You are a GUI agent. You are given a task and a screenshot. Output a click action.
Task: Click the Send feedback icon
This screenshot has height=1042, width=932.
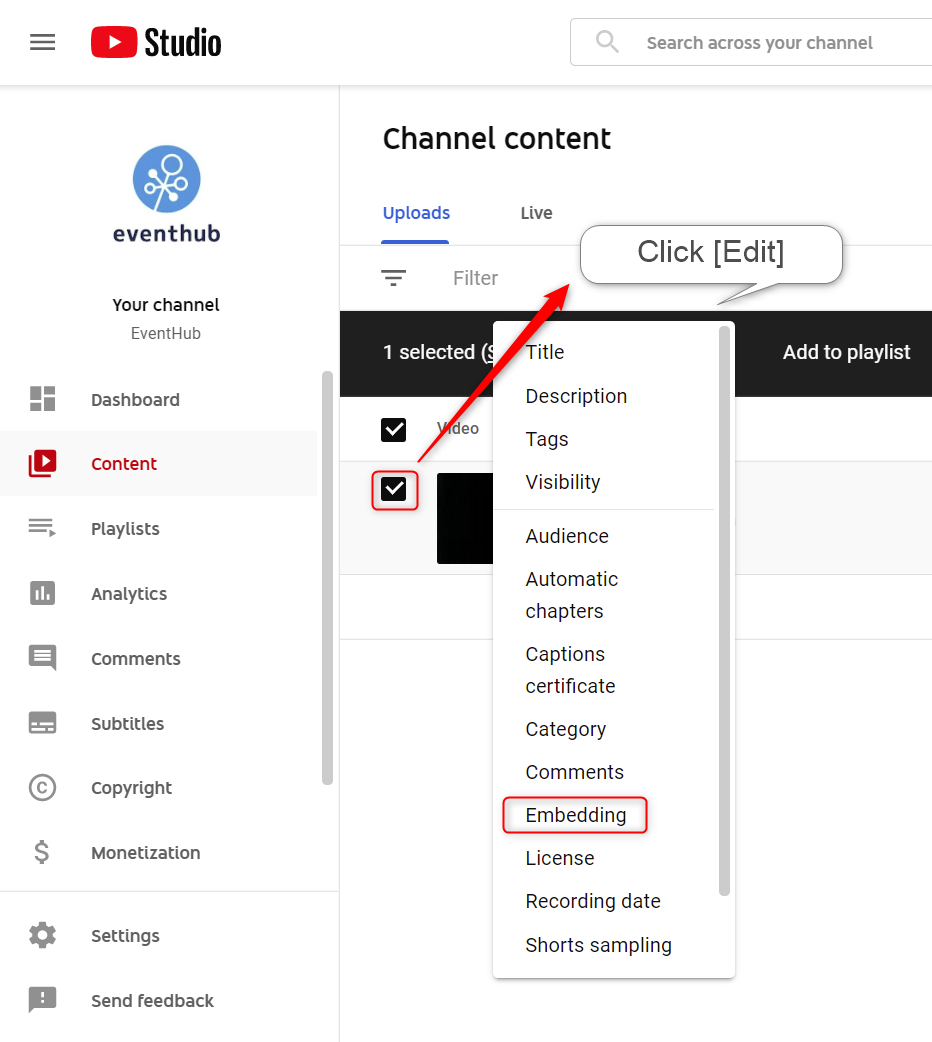pyautogui.click(x=43, y=999)
